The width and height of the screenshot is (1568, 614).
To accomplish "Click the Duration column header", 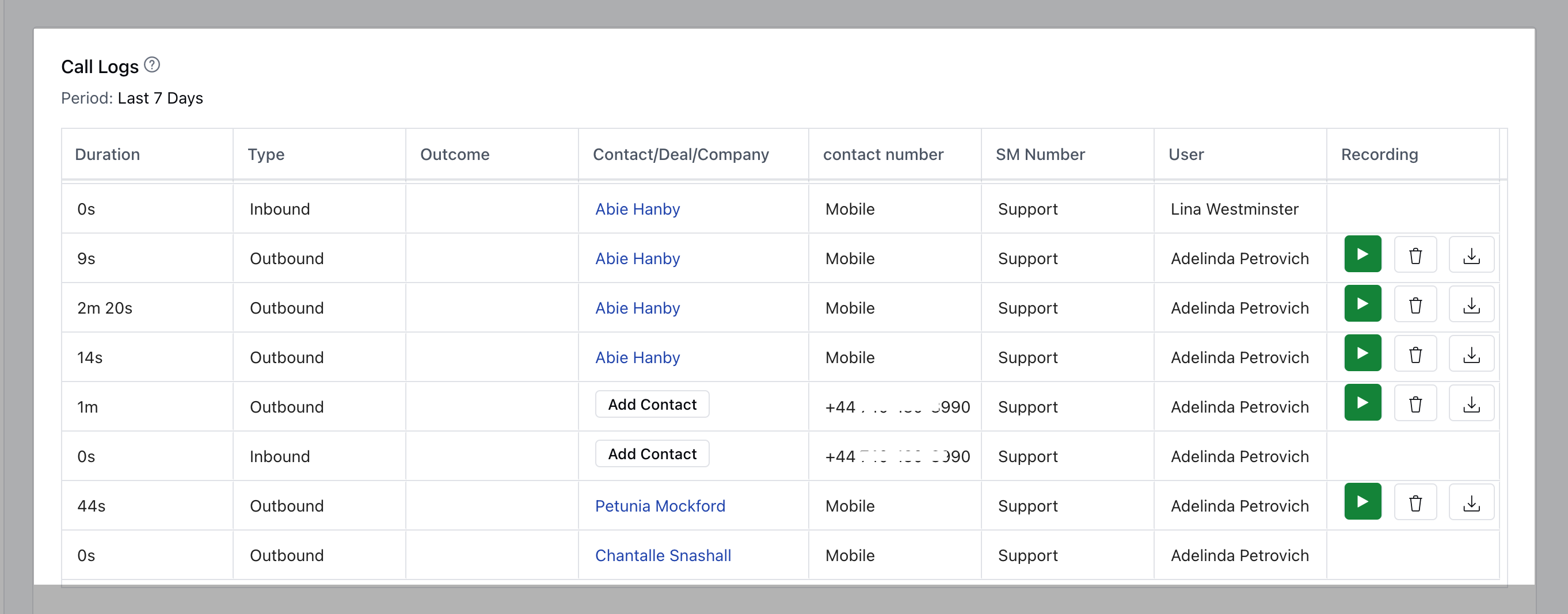I will [x=107, y=154].
